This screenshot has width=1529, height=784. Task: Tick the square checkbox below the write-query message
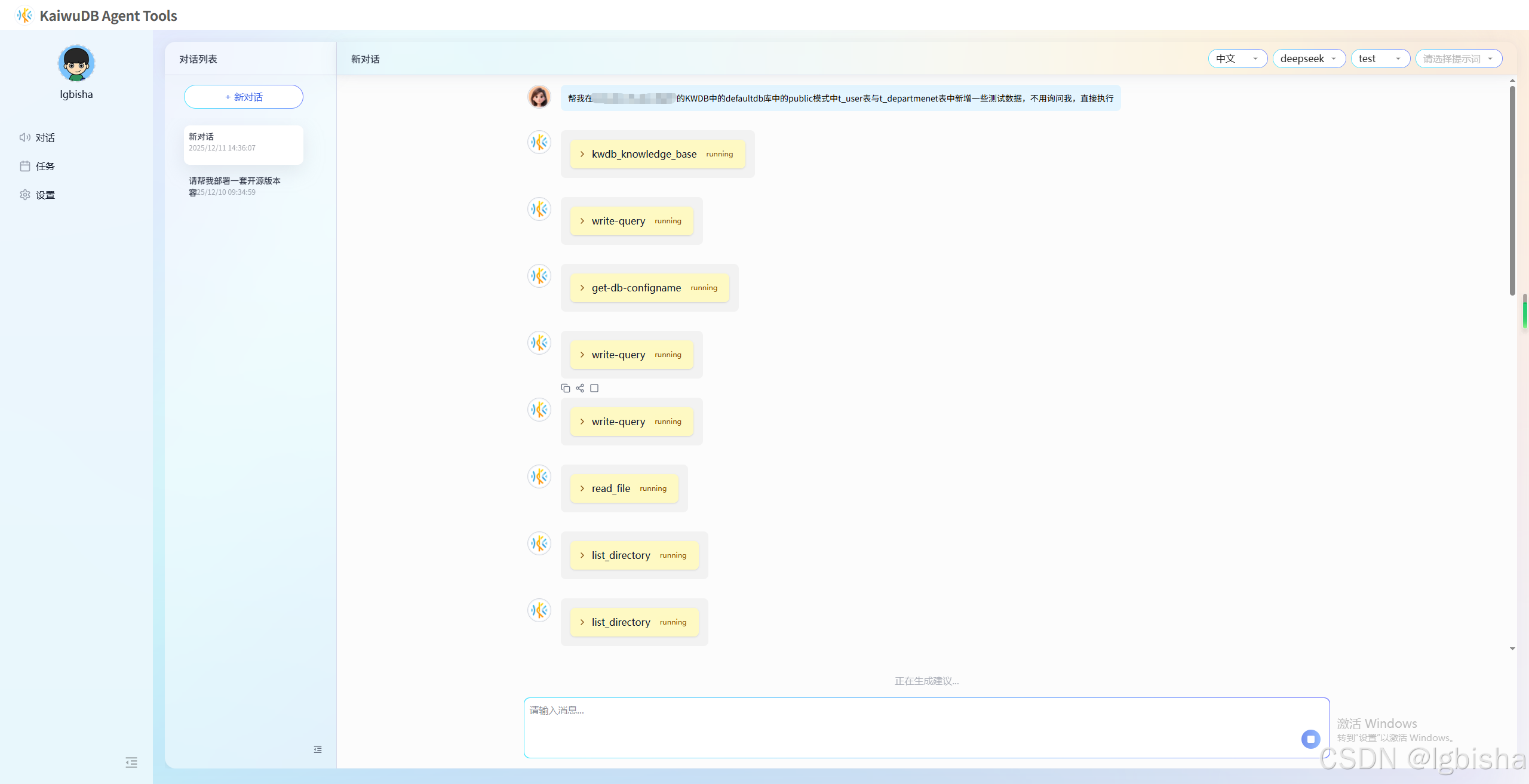click(x=594, y=388)
